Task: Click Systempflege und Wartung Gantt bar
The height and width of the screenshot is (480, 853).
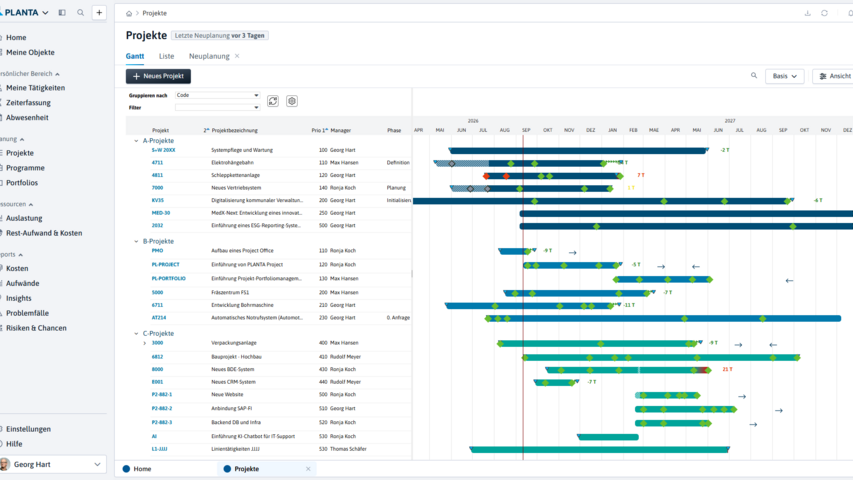Action: click(578, 151)
